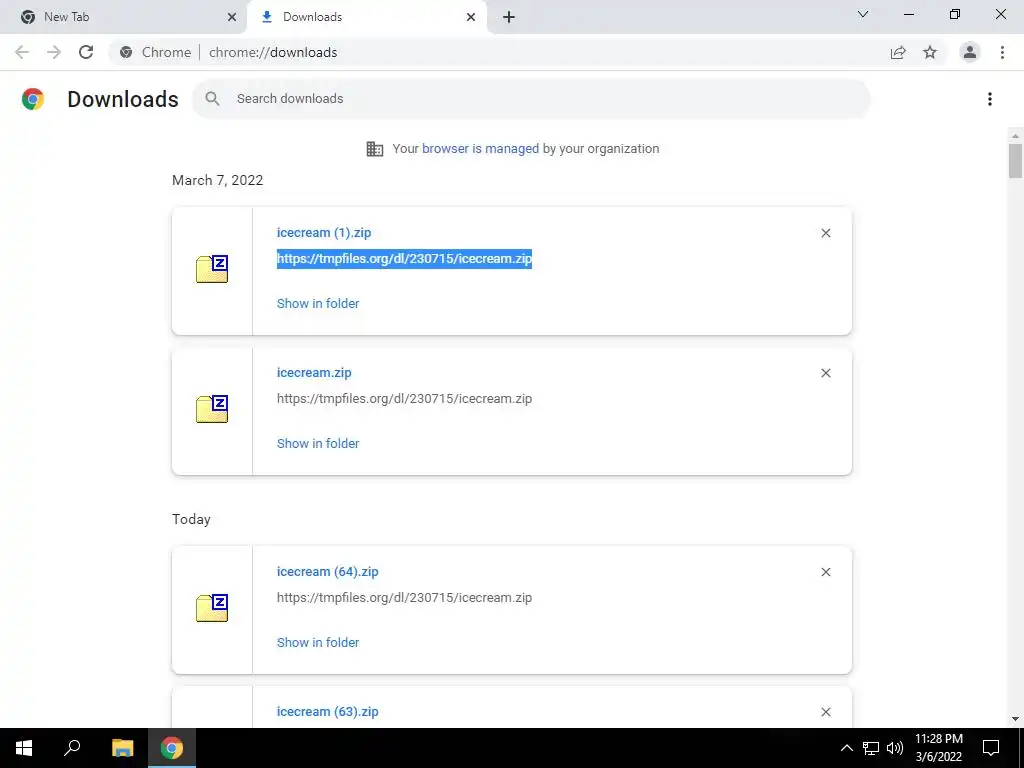
Task: Open the Chrome profile avatar button
Action: pyautogui.click(x=970, y=52)
